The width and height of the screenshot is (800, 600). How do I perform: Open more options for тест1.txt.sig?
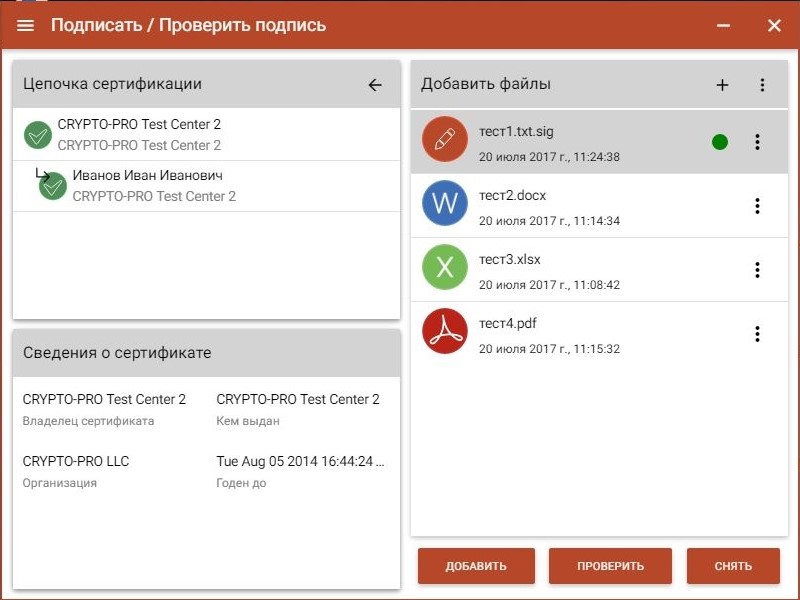[757, 142]
